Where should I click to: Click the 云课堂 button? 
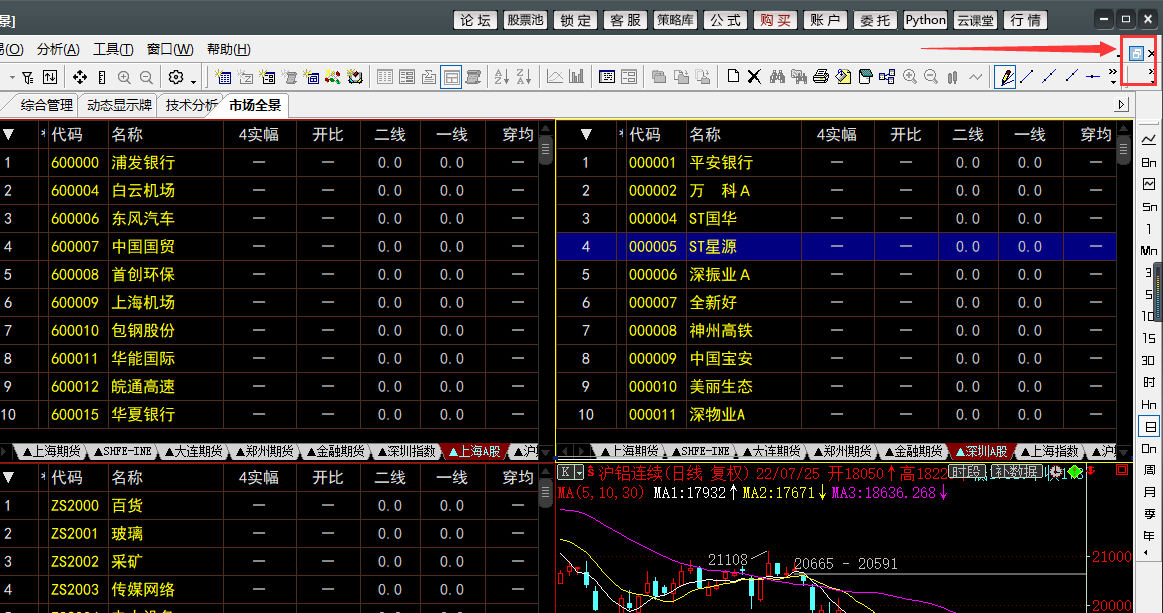point(975,20)
